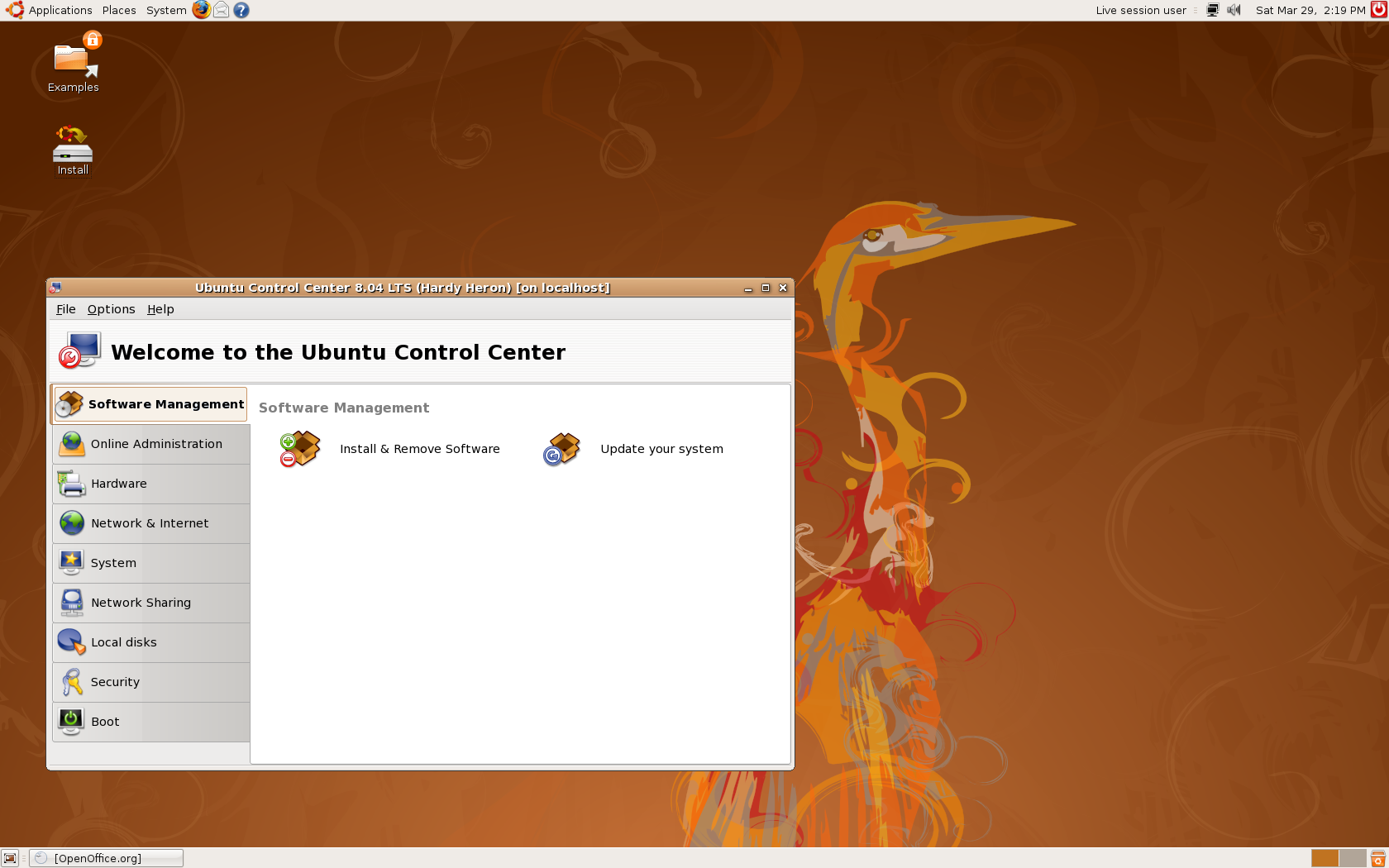
Task: Open the Help menu in Control Center
Action: click(x=160, y=309)
